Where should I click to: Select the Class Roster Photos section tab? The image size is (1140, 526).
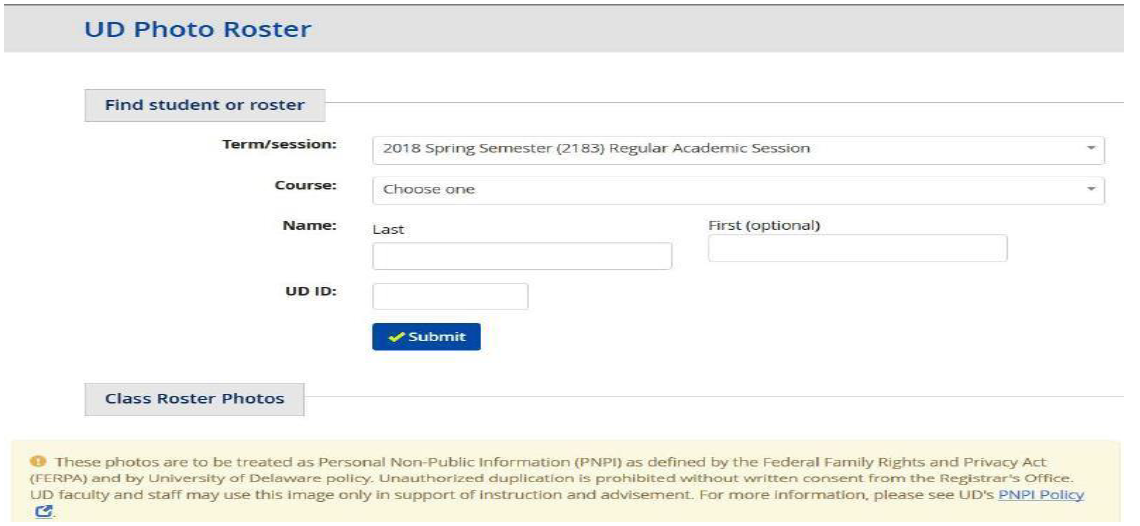pos(195,399)
